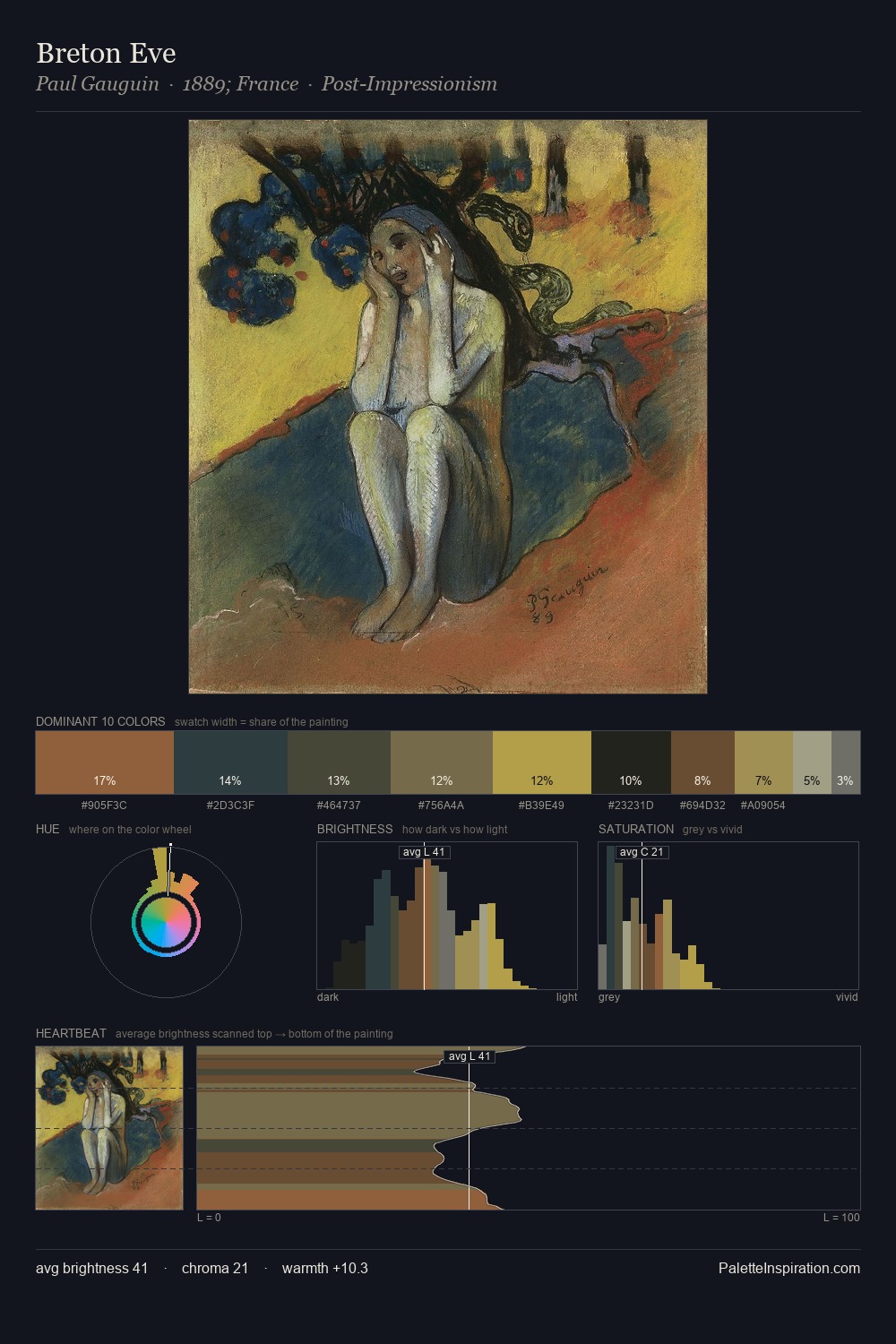Click the avg L 41 marker in Brightness chart

click(x=424, y=852)
